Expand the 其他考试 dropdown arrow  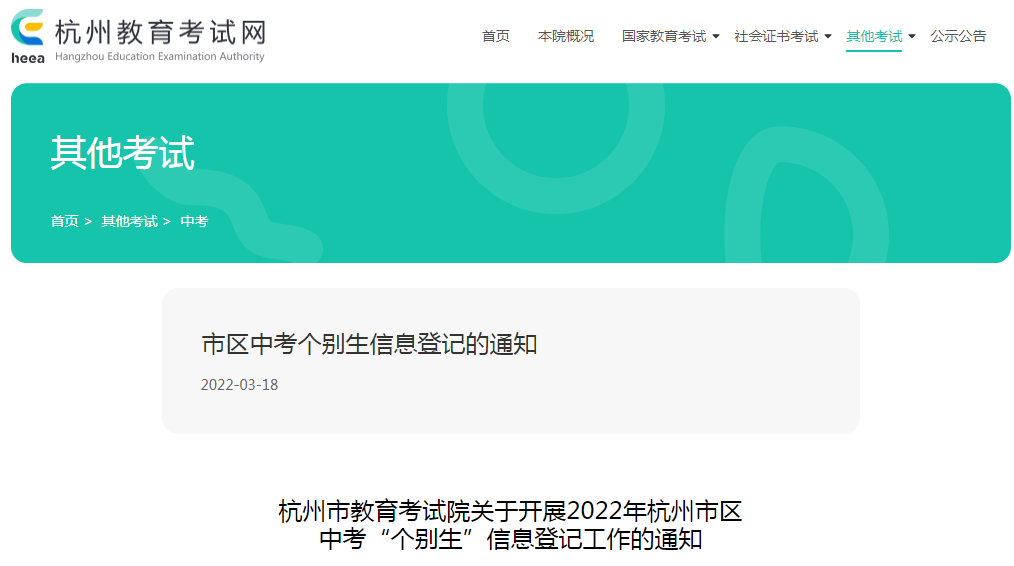click(912, 37)
